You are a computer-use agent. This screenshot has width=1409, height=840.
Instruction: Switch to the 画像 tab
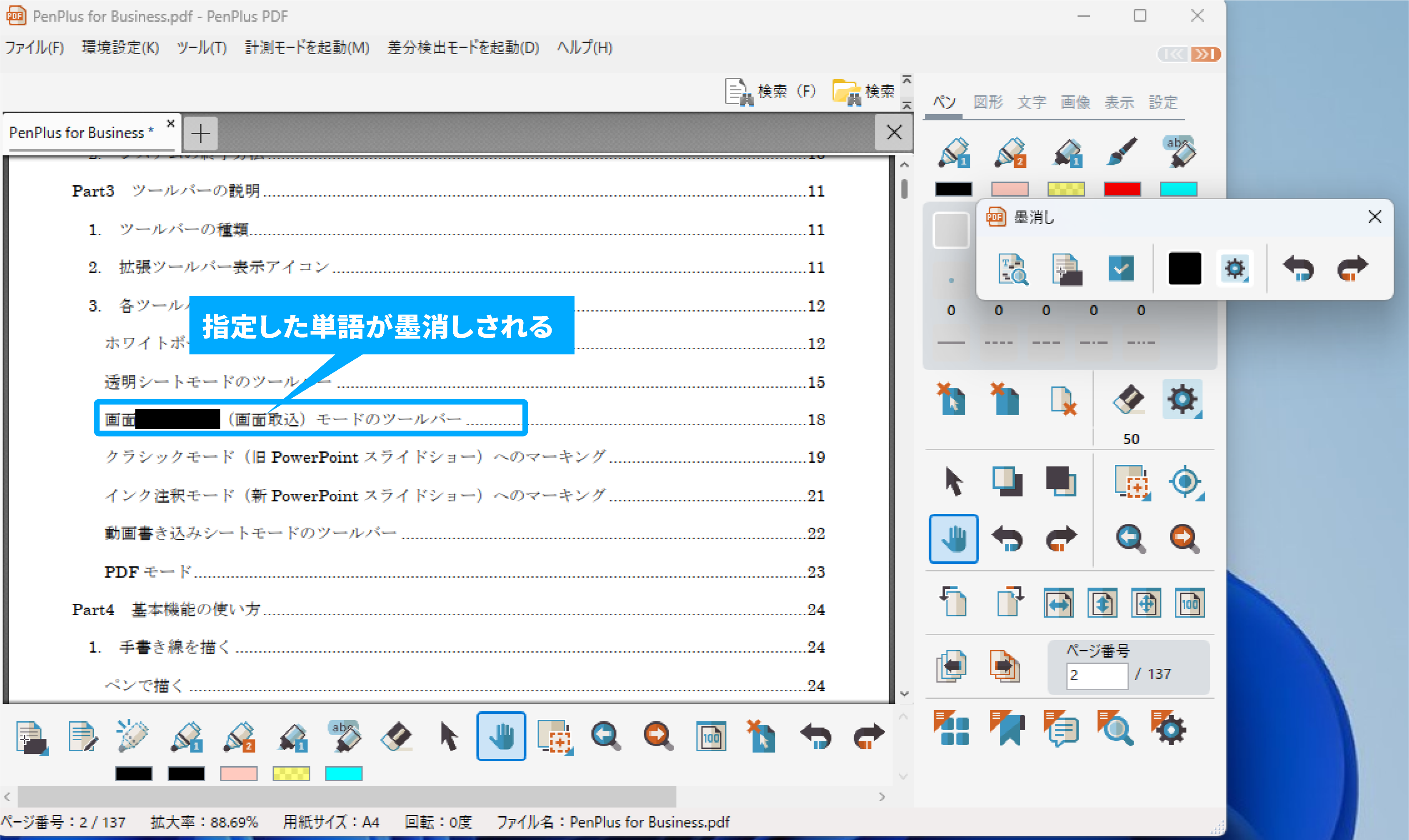click(1075, 102)
